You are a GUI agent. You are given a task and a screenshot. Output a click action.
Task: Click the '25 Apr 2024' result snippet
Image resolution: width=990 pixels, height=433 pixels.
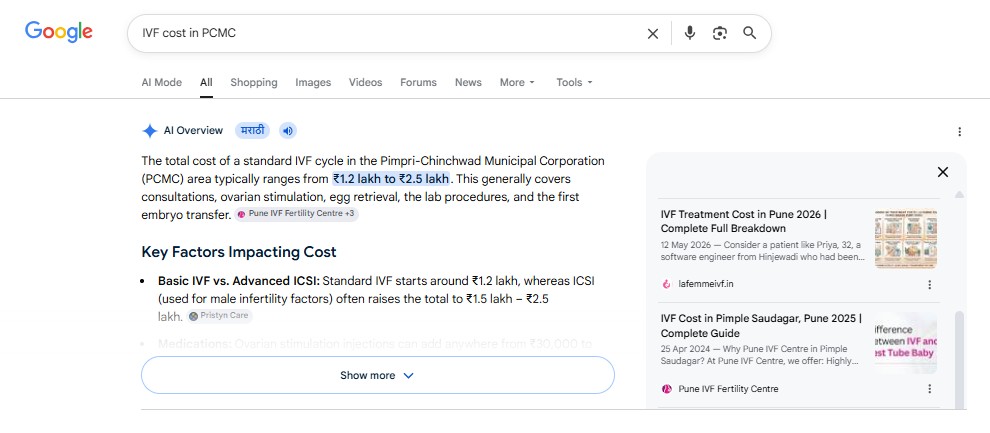[760, 355]
